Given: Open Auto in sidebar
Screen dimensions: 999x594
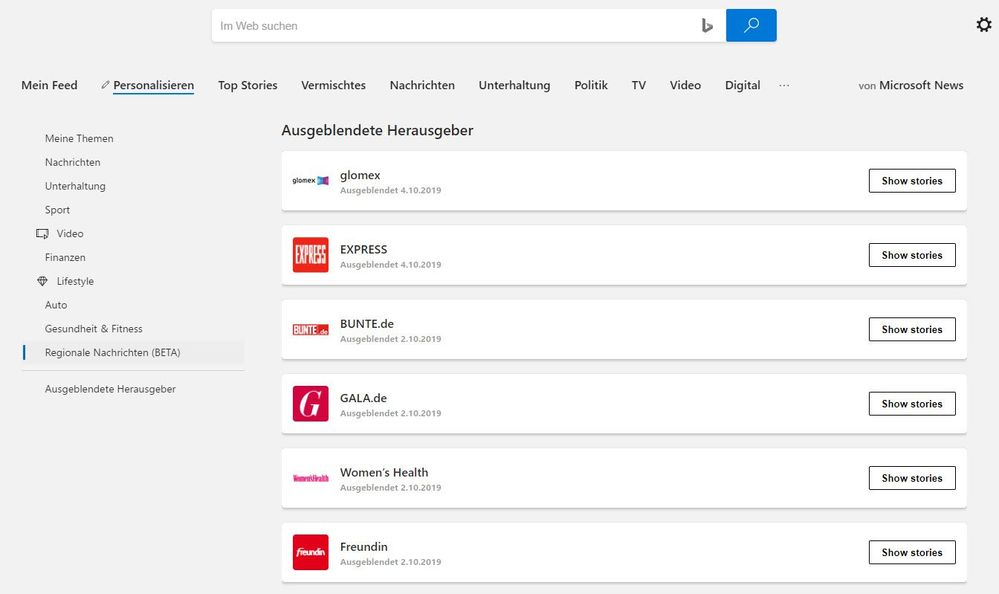Looking at the screenshot, I should point(56,305).
